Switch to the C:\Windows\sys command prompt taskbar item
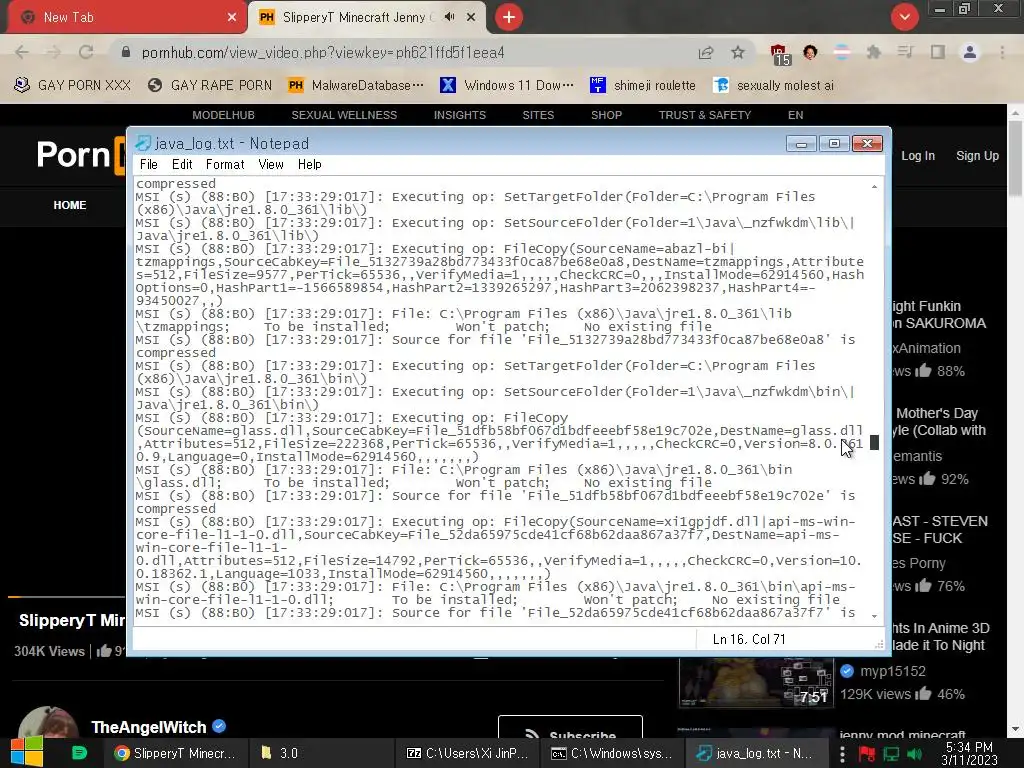 [611, 753]
